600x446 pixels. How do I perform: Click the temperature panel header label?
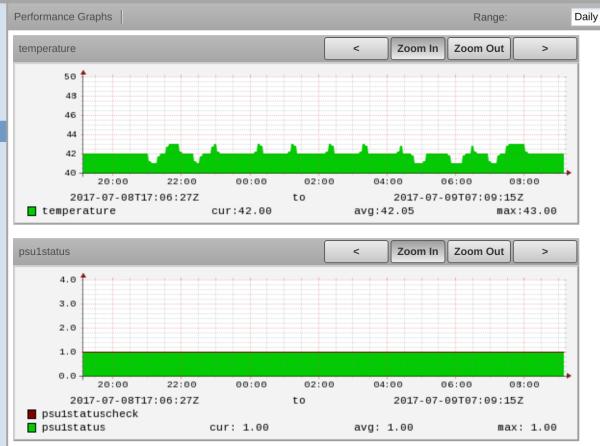click(x=47, y=49)
